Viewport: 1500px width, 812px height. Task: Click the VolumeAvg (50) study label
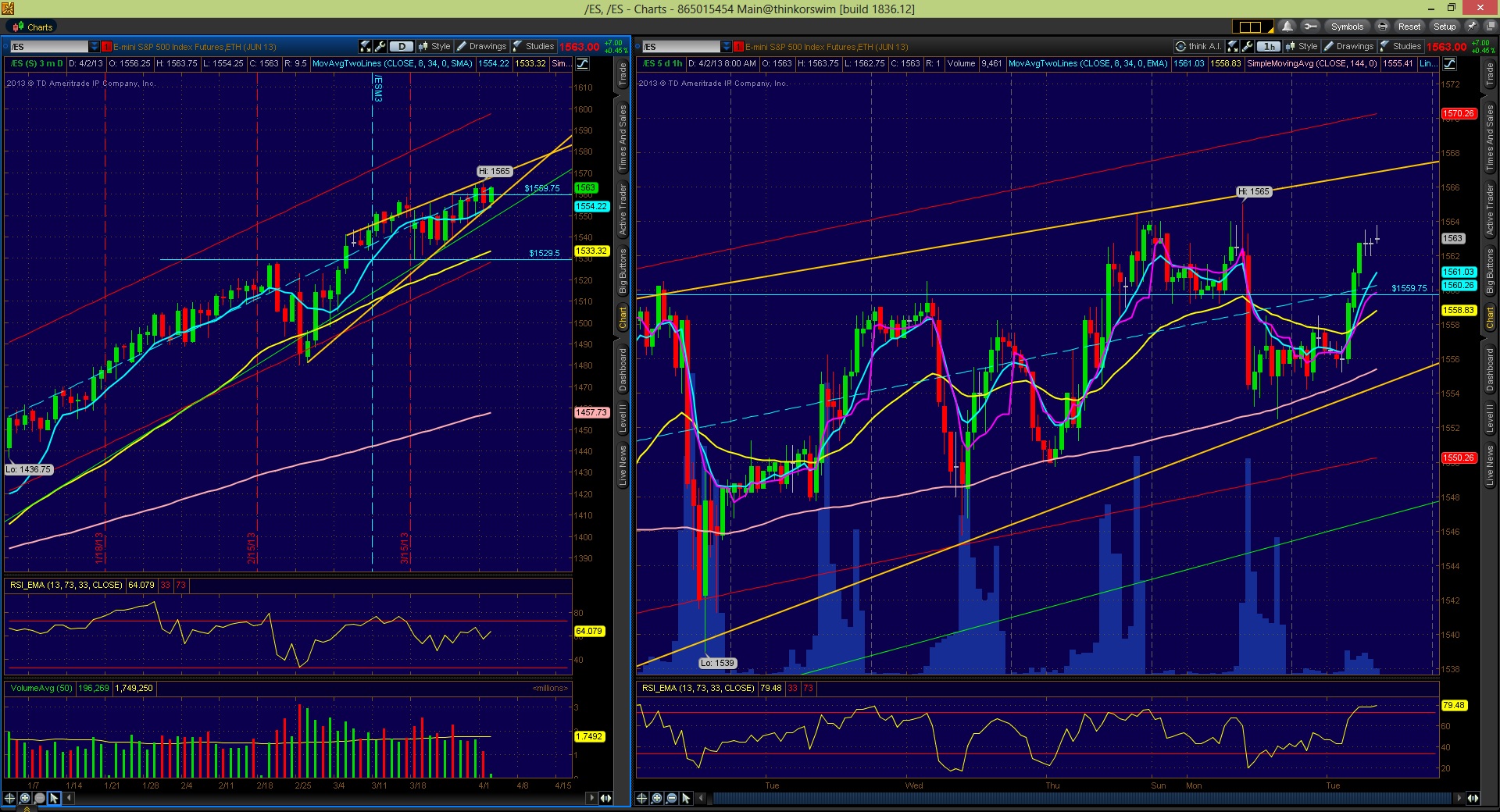click(x=41, y=688)
